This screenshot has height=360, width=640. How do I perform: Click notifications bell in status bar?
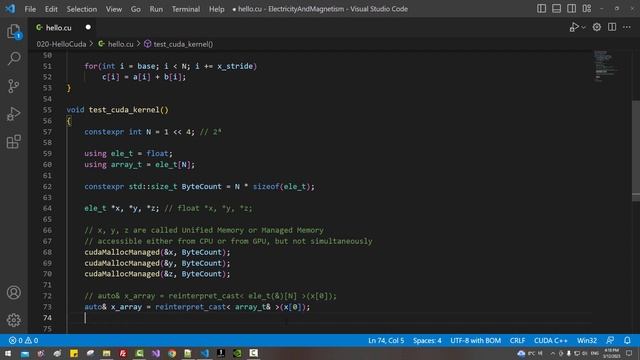(x=627, y=340)
